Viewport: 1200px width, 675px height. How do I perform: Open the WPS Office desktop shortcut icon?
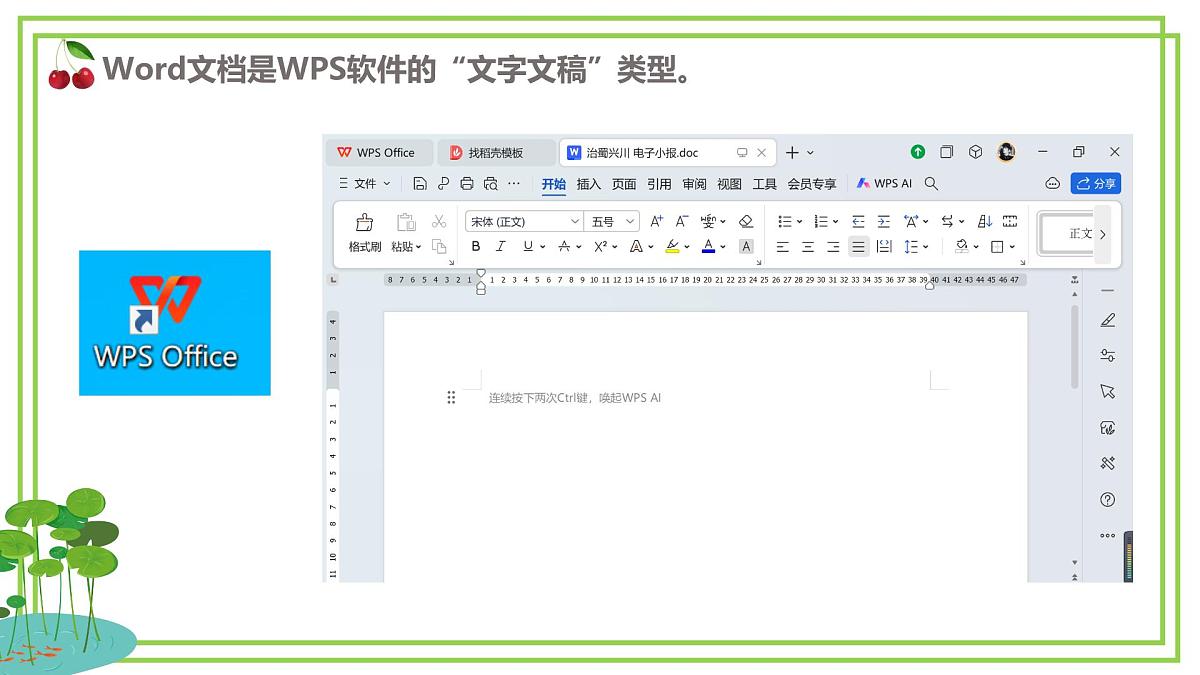pos(175,322)
